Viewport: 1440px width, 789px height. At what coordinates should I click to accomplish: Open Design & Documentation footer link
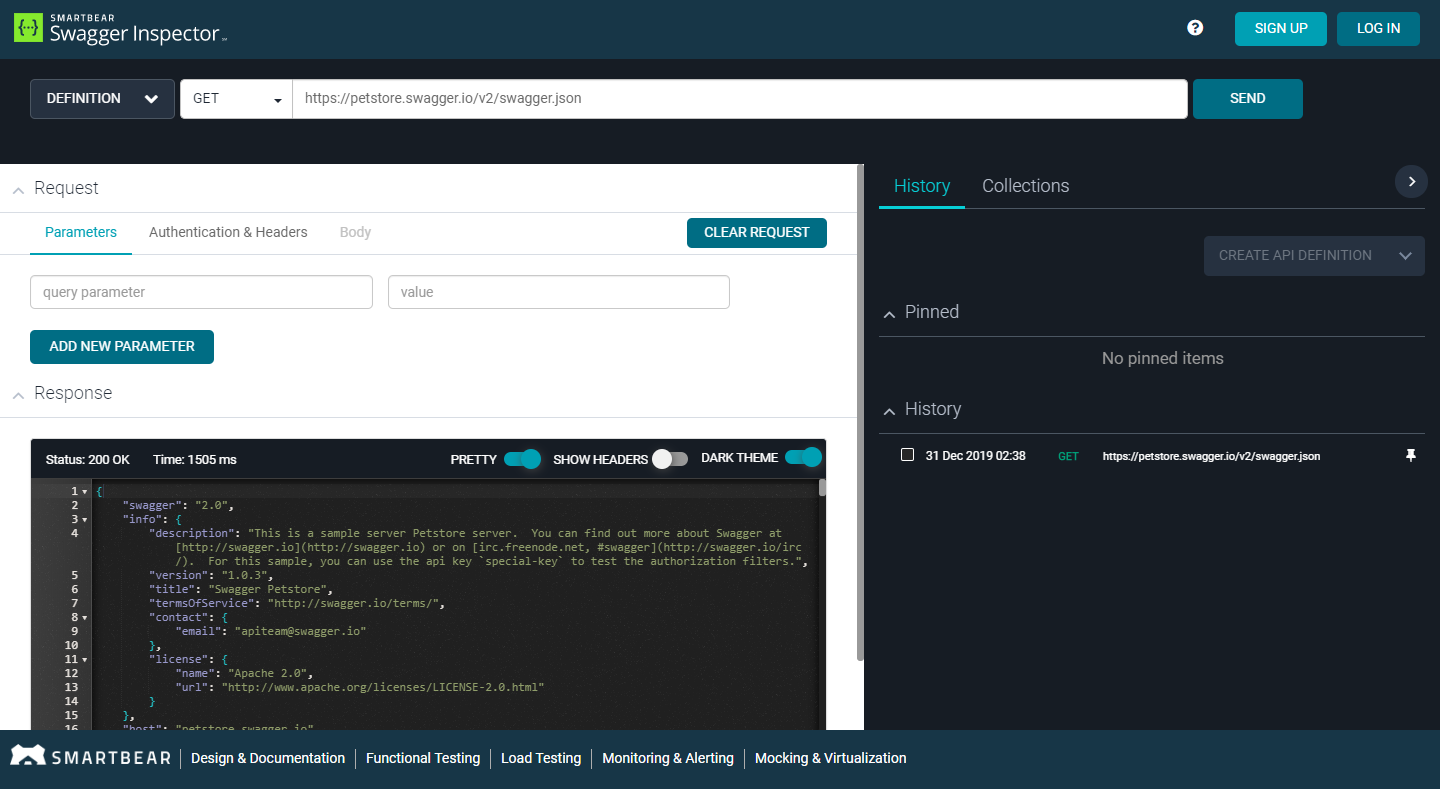coord(268,758)
